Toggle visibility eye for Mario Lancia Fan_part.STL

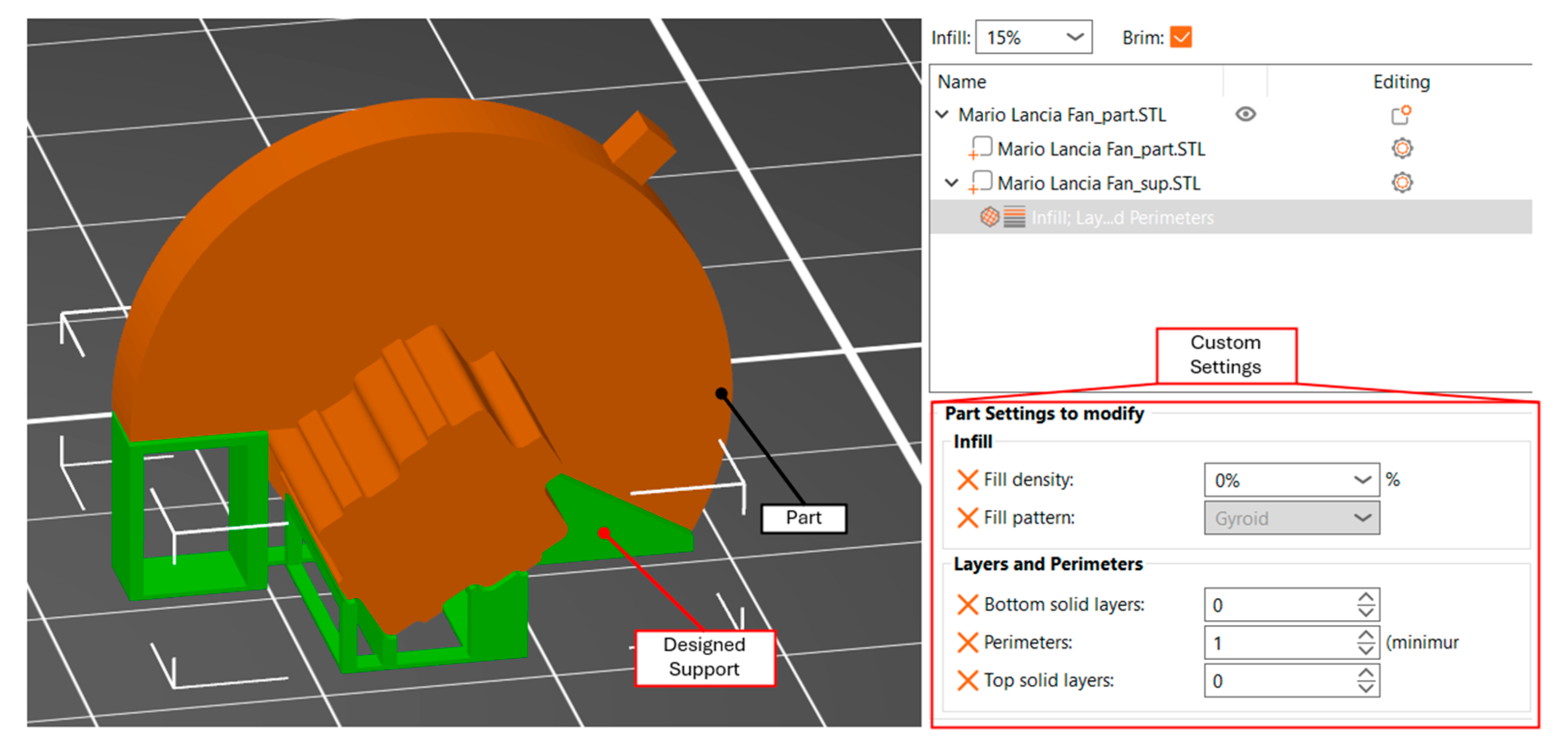tap(1245, 114)
